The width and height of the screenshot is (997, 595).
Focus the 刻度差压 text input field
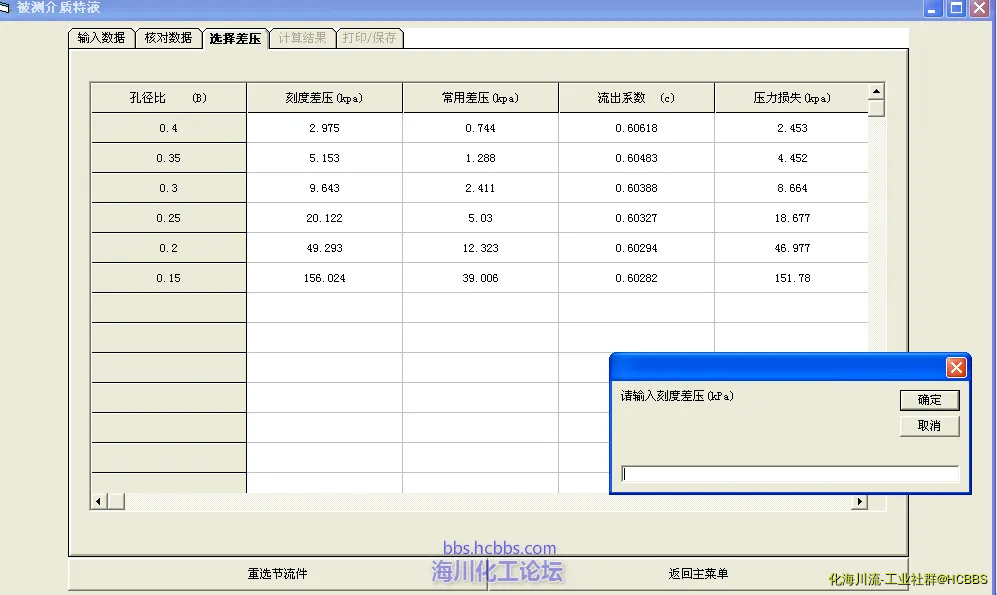790,474
